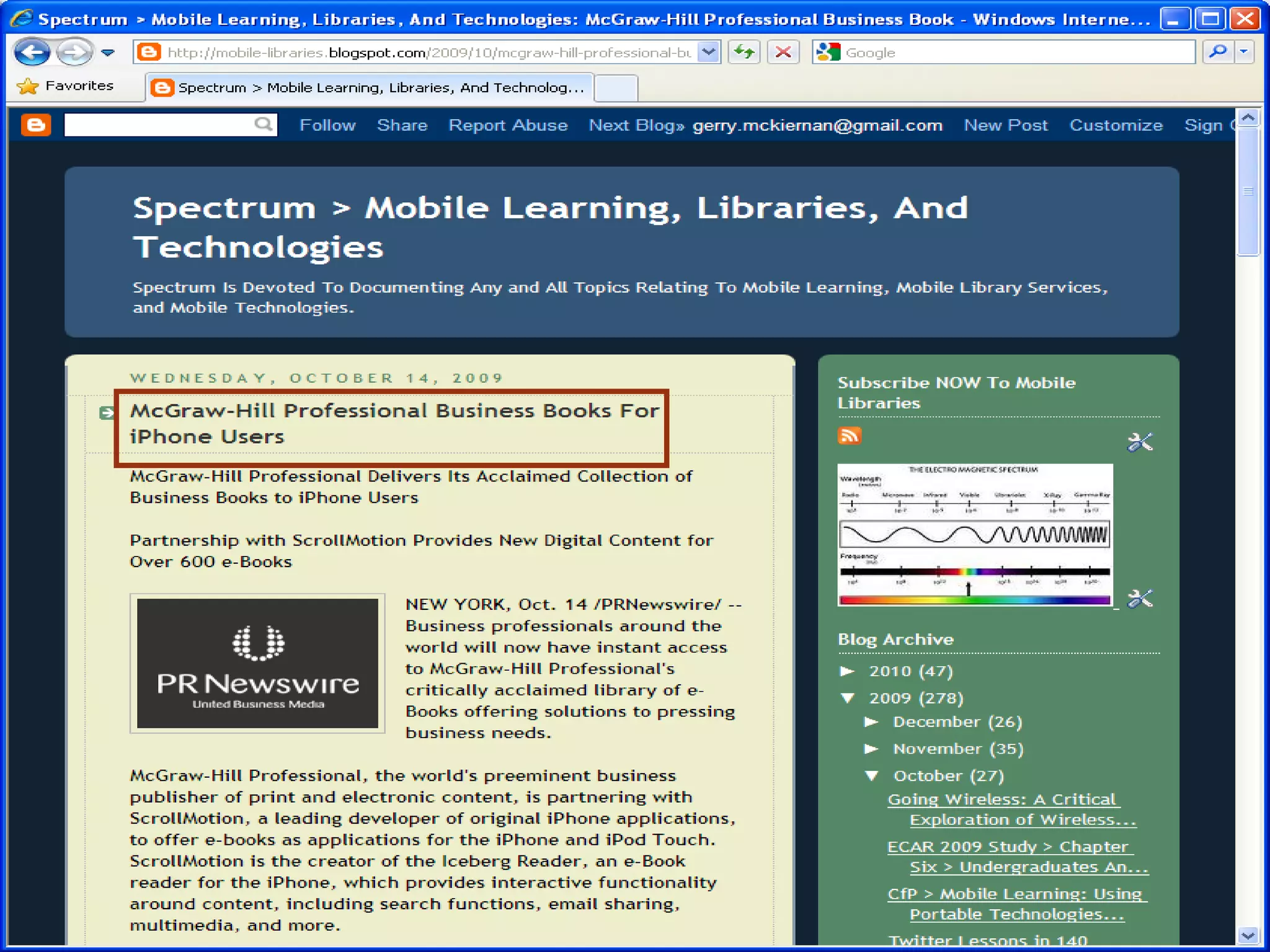Expand the December (26) archive month
This screenshot has height=952, width=1270.
871,721
